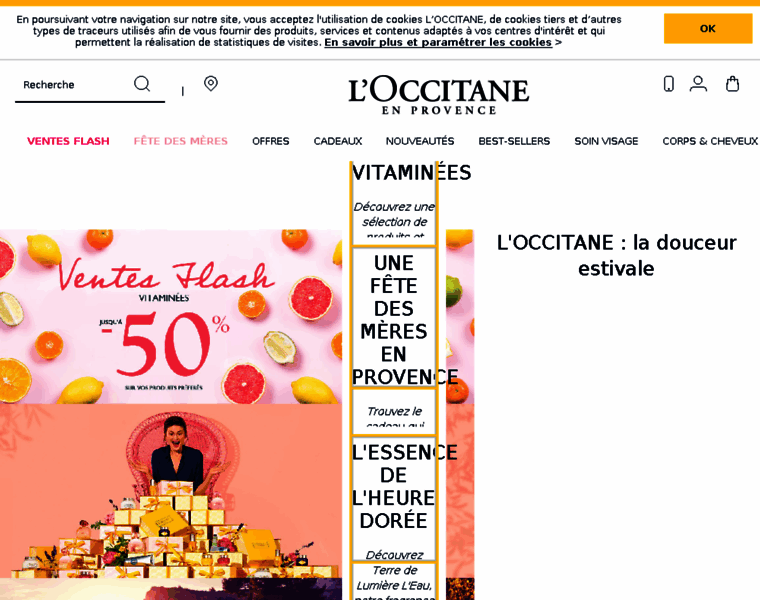This screenshot has height=600, width=760.
Task: Open the Soin Visage menu
Action: point(606,141)
